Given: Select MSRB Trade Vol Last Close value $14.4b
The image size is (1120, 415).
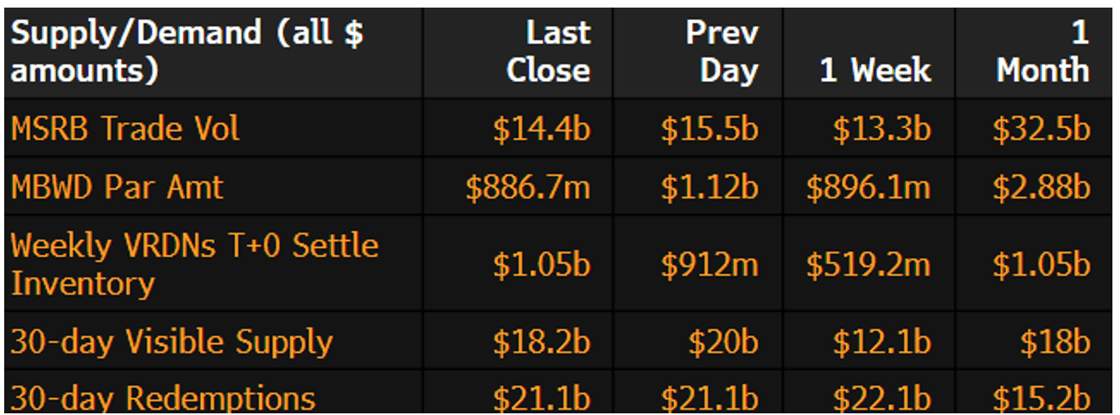Looking at the screenshot, I should coord(541,128).
